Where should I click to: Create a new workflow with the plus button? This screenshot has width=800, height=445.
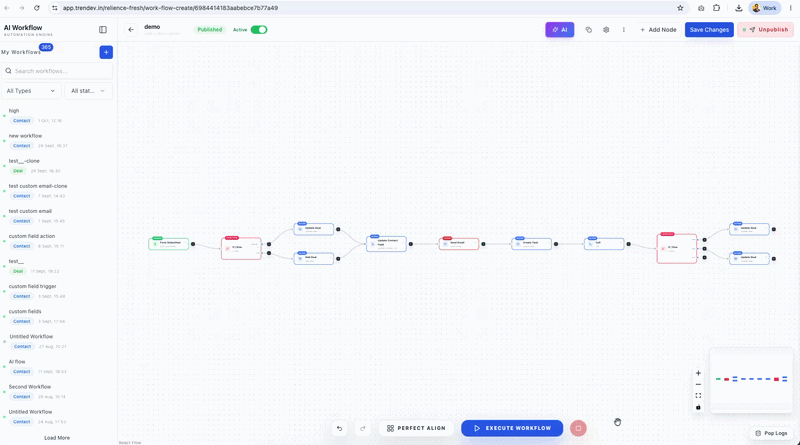(106, 52)
